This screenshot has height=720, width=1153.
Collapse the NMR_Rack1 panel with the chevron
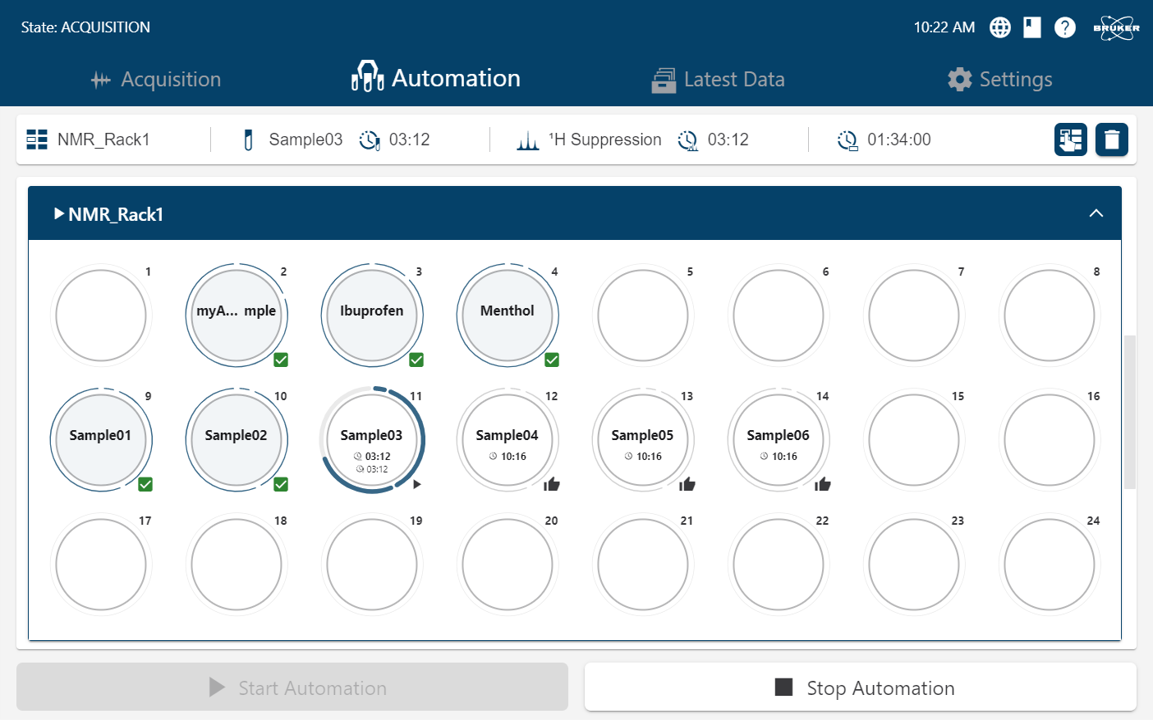1096,213
